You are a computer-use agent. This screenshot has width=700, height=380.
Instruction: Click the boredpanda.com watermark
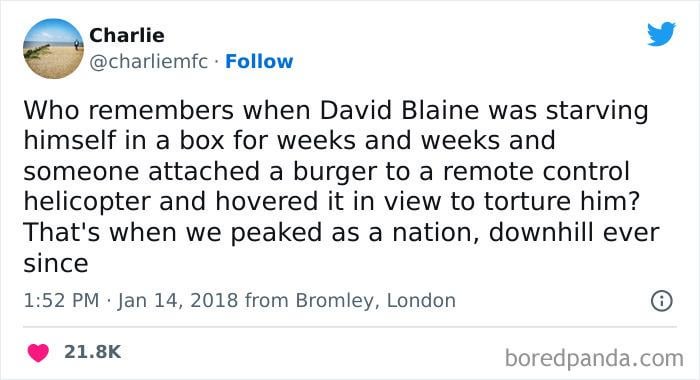point(594,358)
